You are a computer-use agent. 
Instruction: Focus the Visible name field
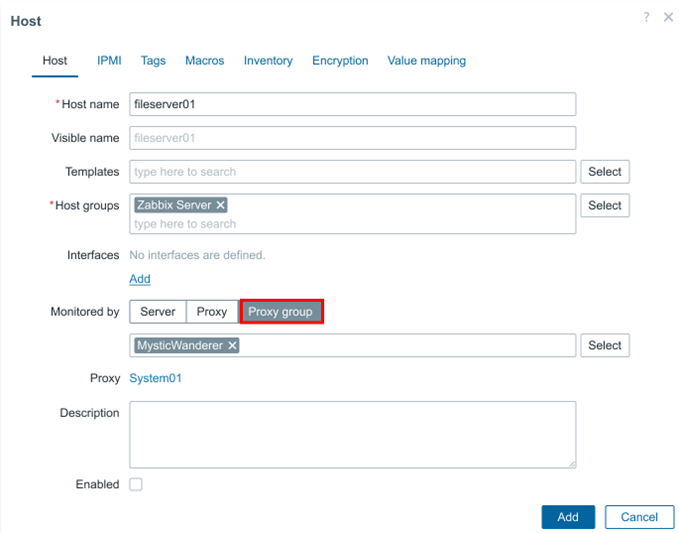tap(352, 138)
